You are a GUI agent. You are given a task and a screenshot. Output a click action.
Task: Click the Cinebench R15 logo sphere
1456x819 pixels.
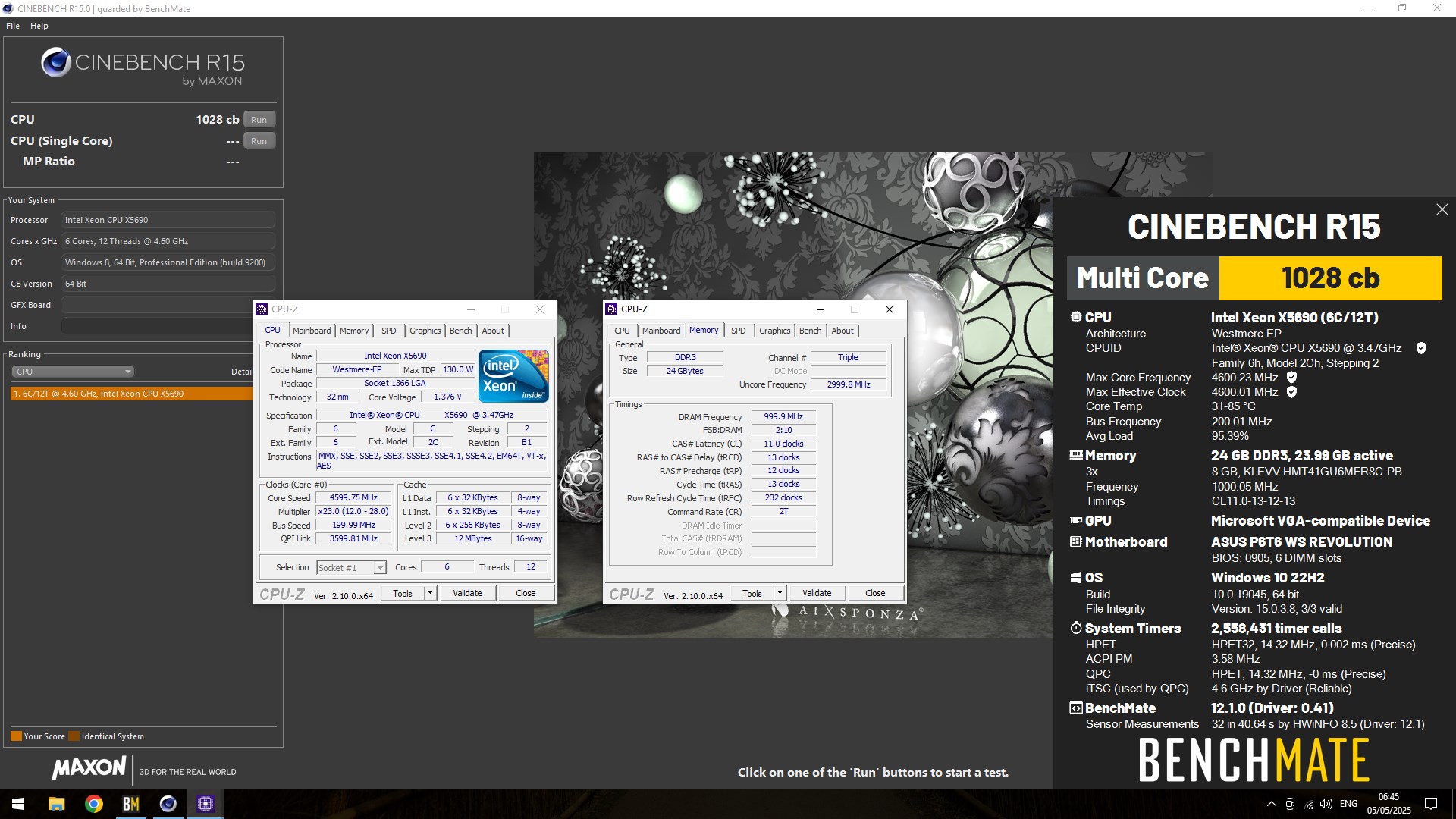click(56, 62)
